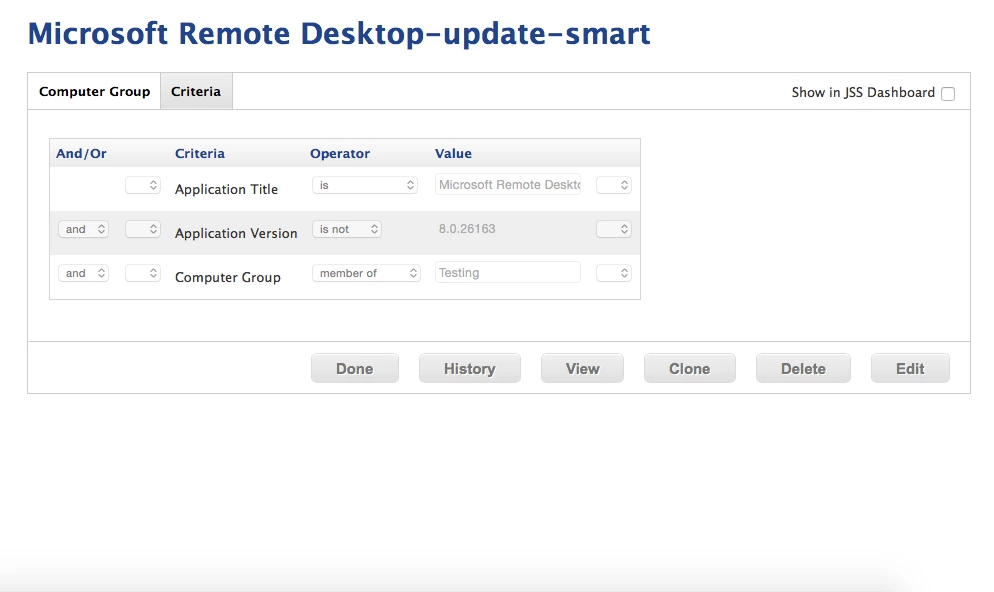Delete this smart group
994x592 pixels.
pos(803,368)
